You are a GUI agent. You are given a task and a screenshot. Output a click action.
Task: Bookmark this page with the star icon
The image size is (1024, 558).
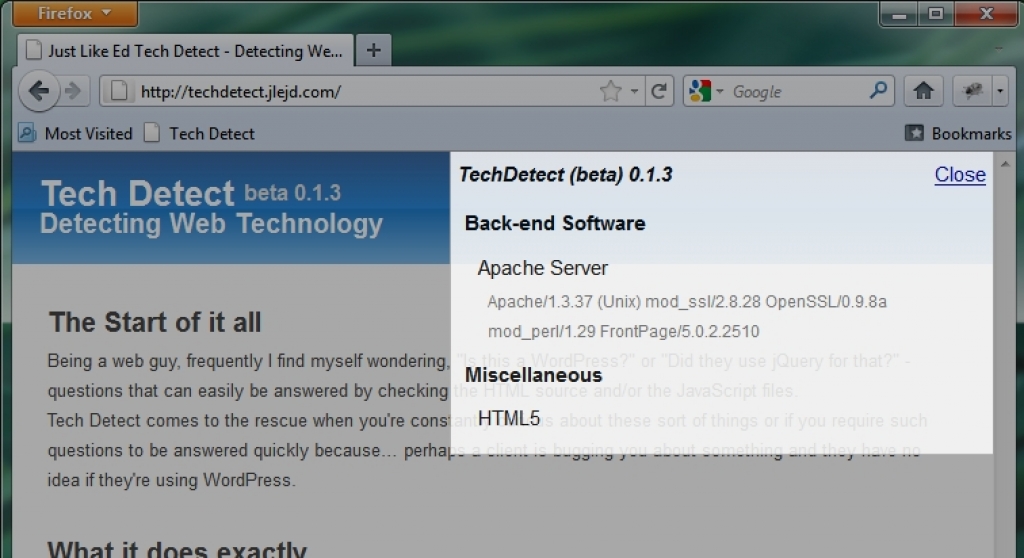click(611, 91)
